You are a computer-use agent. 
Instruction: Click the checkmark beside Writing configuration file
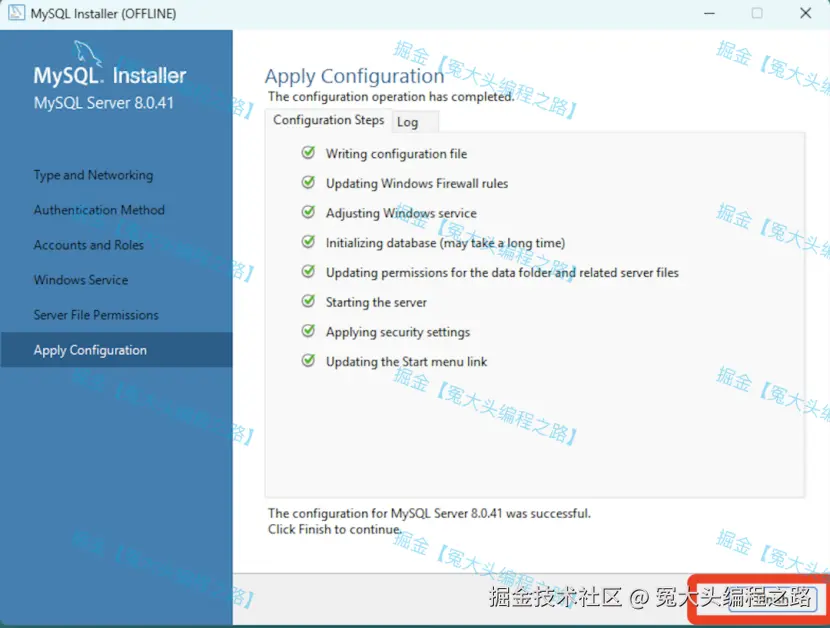point(307,154)
